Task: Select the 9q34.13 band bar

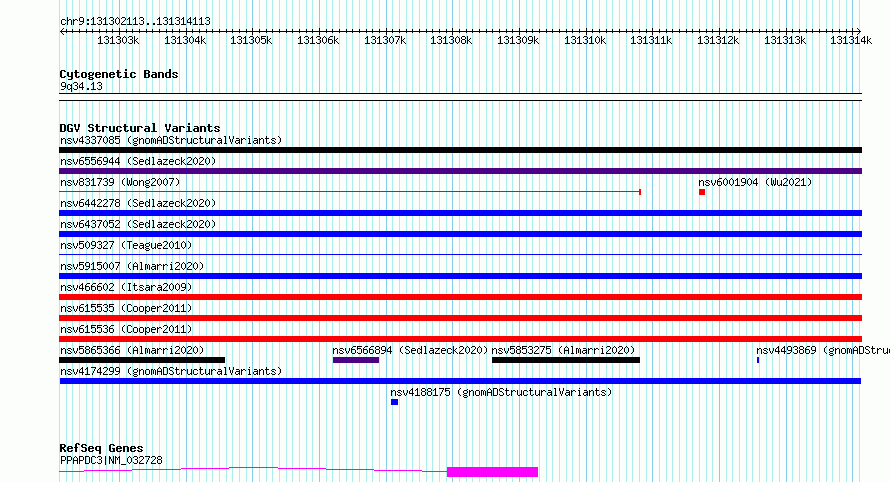Action: click(460, 97)
